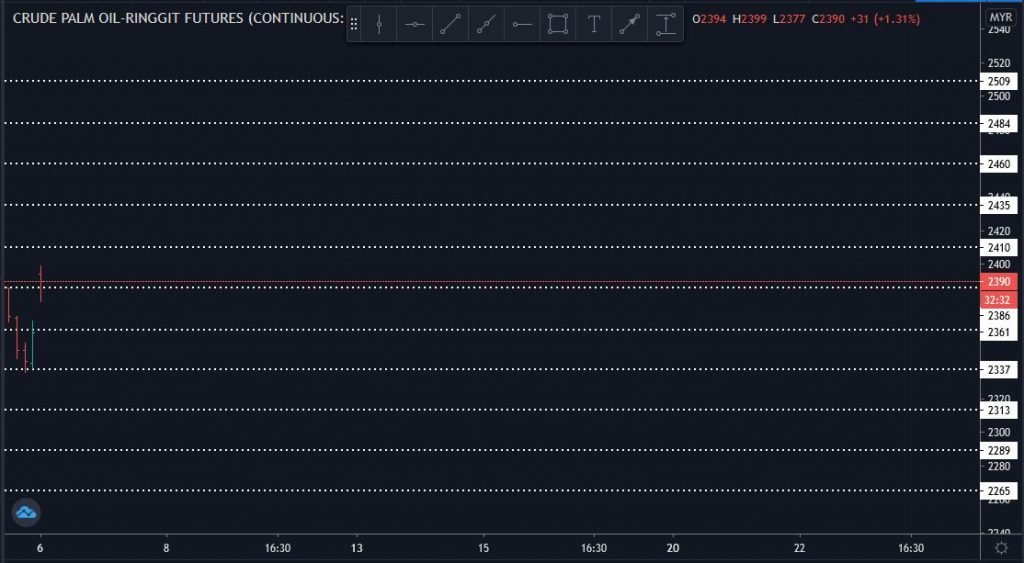
Task: Select the rectangle shape tool
Action: (558, 25)
